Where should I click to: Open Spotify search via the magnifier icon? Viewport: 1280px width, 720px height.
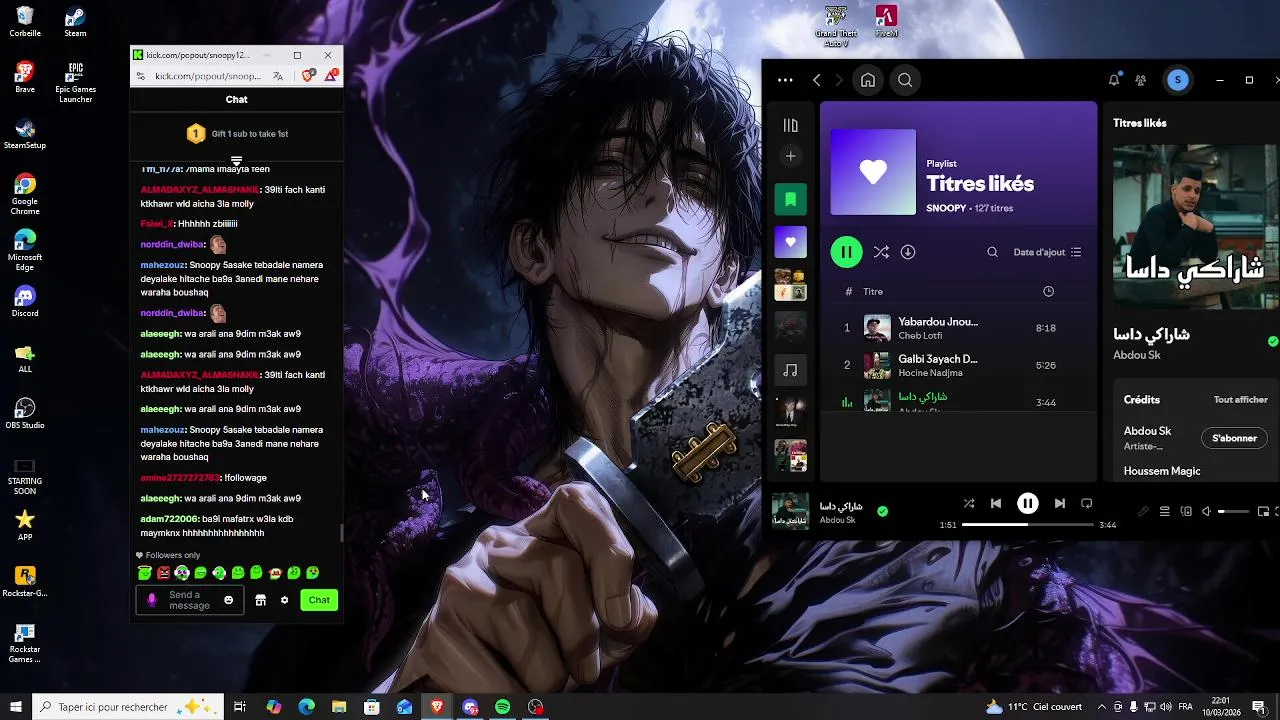(905, 80)
